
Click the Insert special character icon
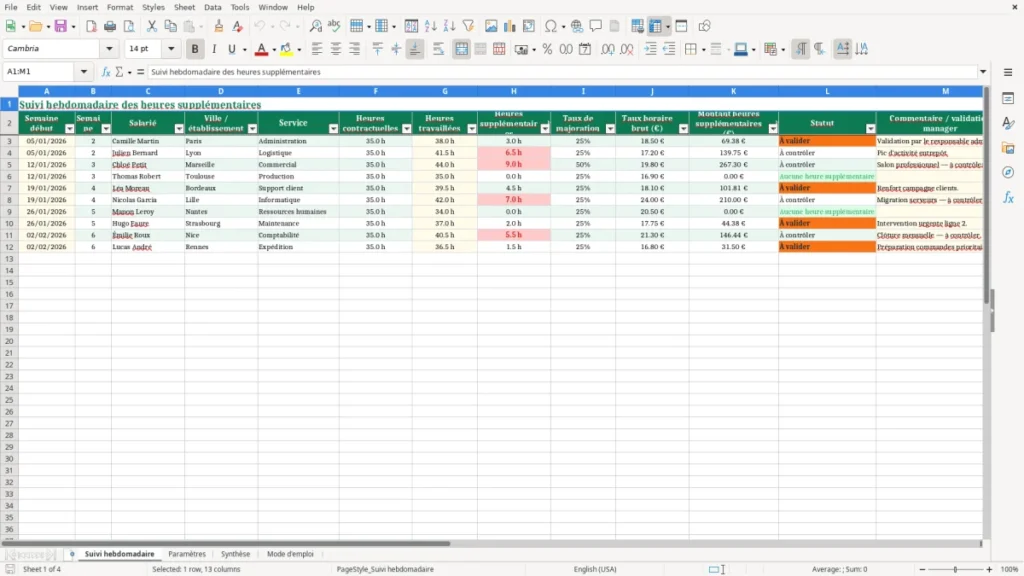(551, 26)
